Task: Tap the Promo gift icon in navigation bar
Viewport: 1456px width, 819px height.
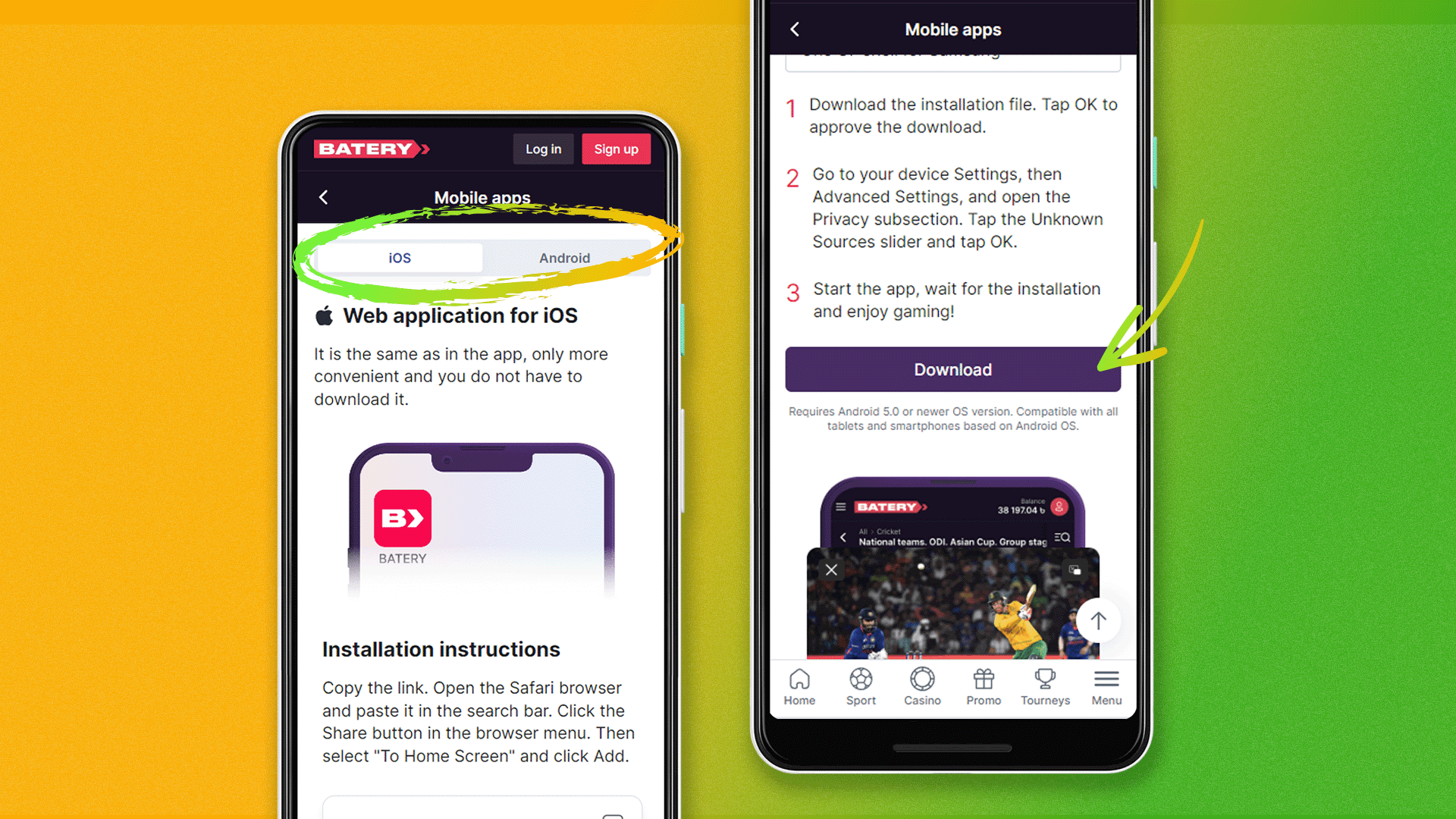Action: (x=983, y=680)
